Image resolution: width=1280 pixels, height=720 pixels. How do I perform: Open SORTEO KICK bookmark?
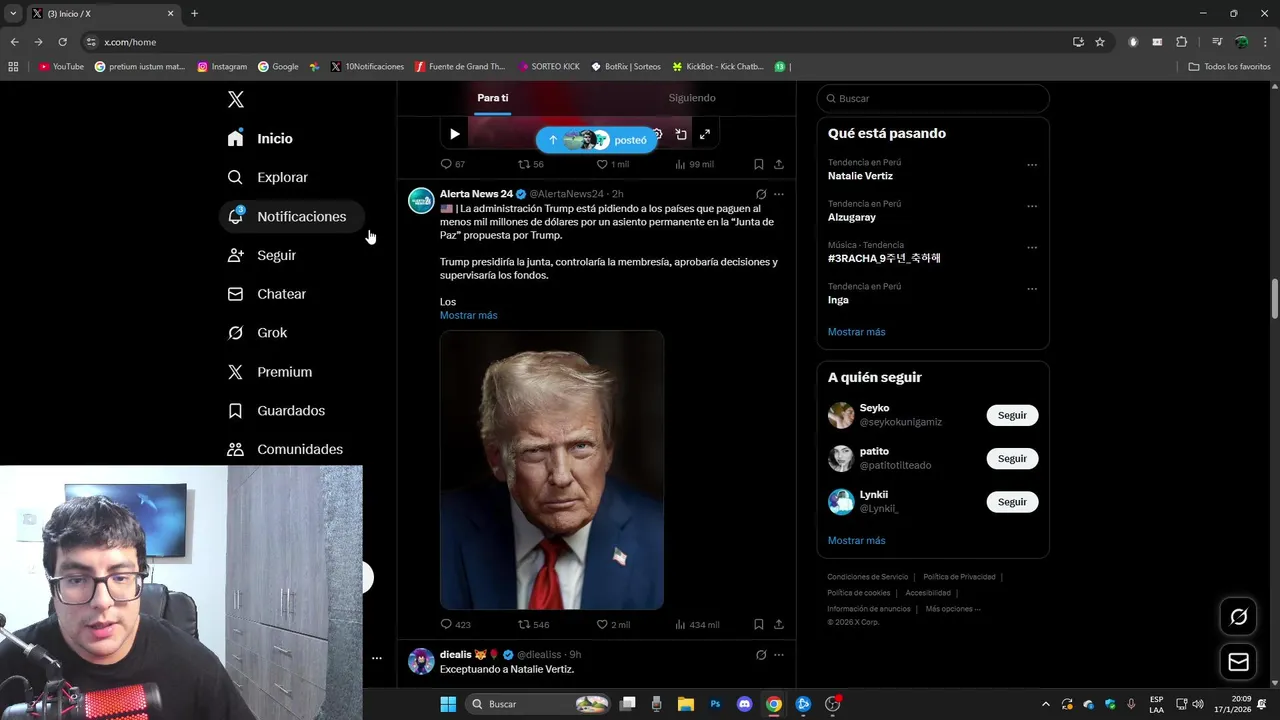click(x=549, y=67)
